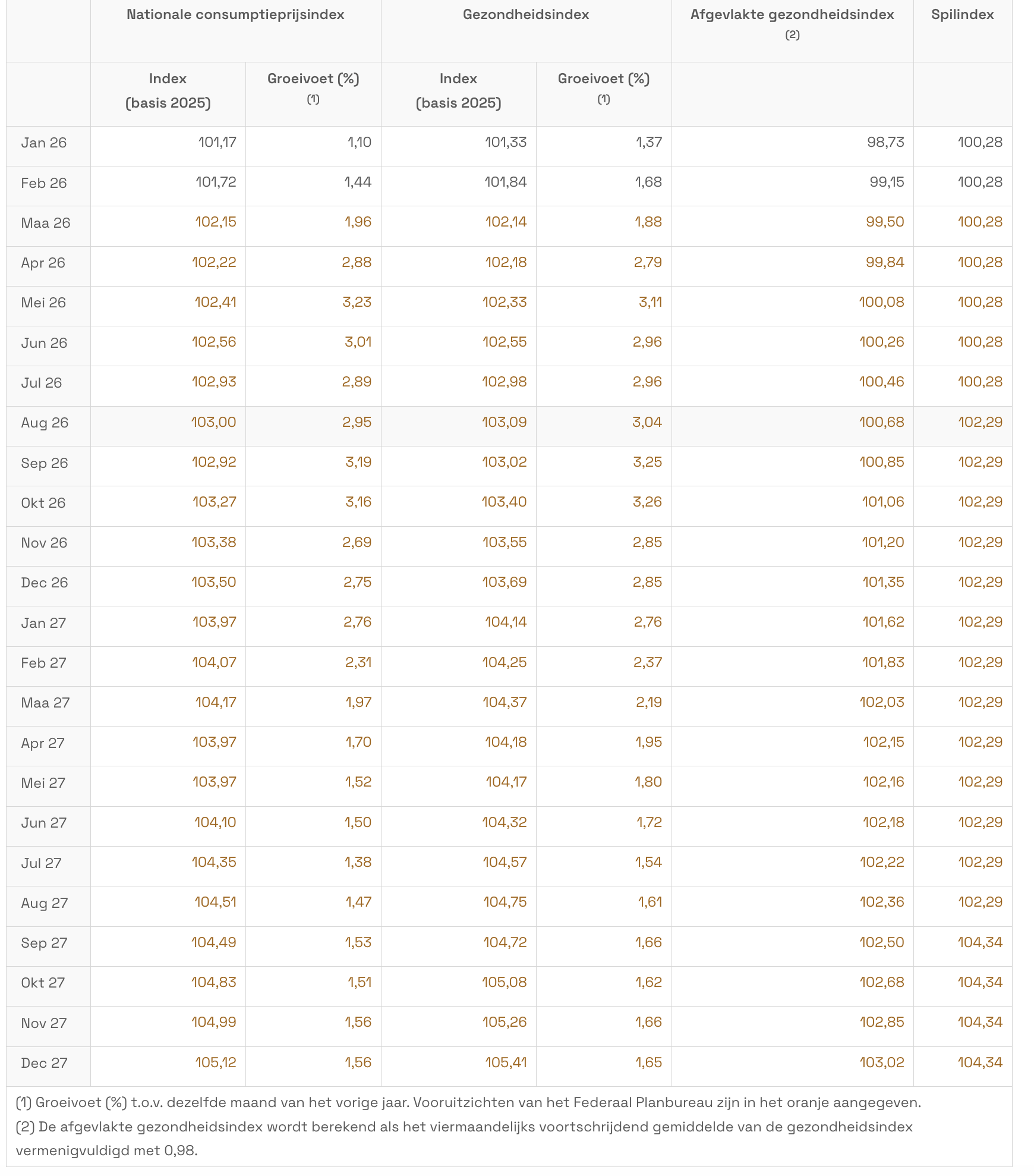
Task: Click the Afgevlakte gezondheidsindex header
Action: point(792,15)
